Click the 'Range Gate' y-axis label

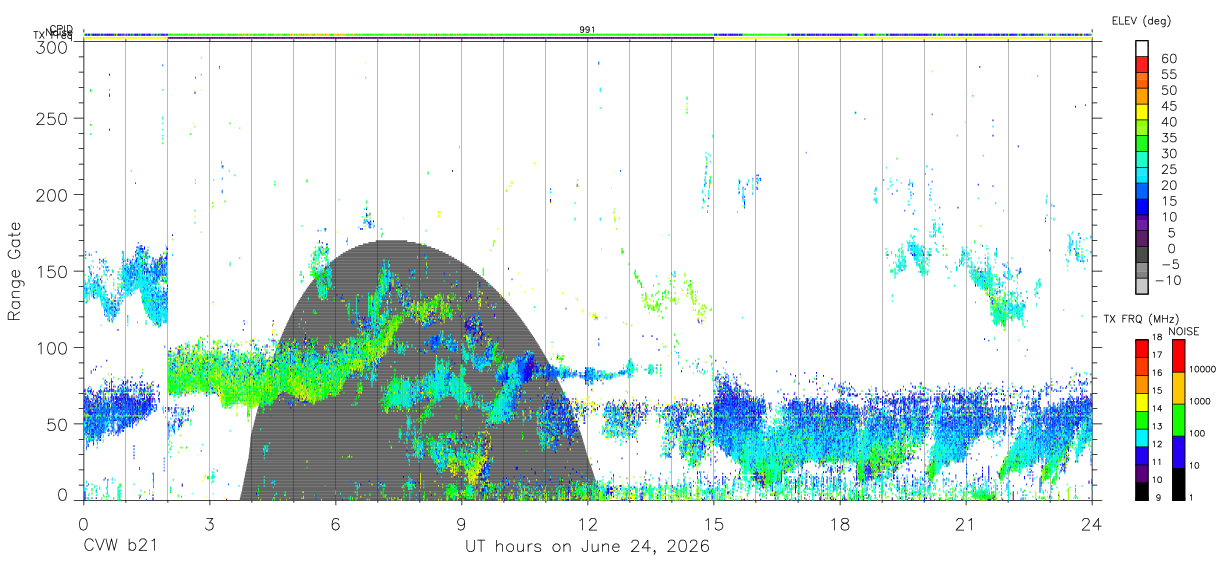click(x=15, y=271)
